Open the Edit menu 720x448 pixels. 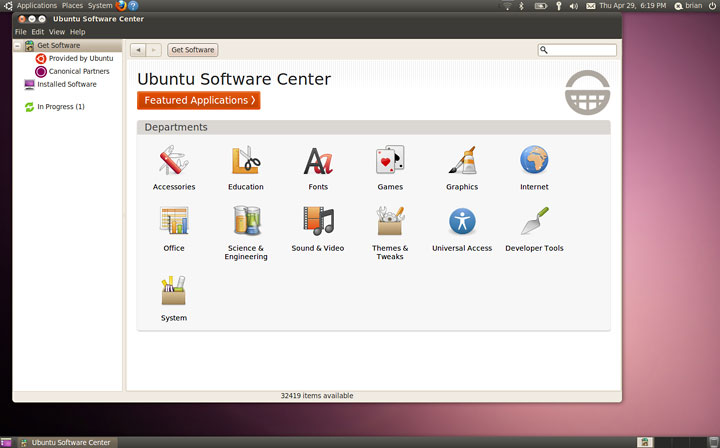coord(38,32)
